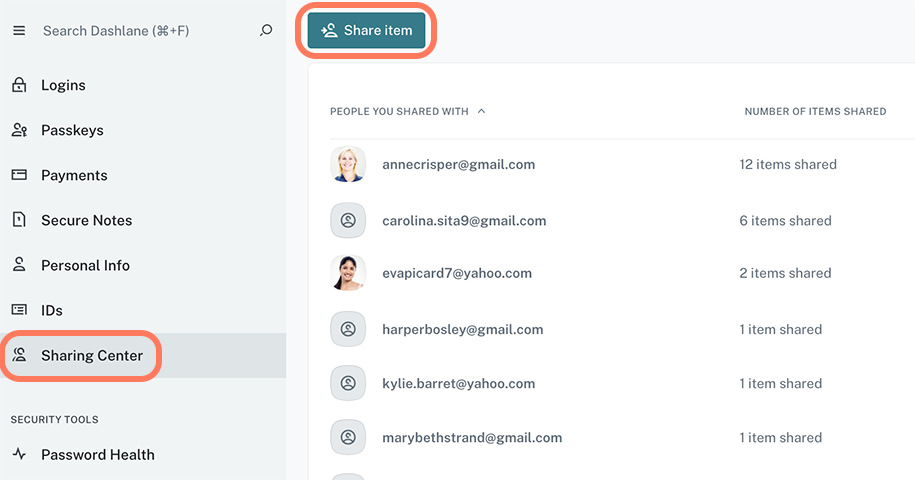Viewport: 915px width, 480px height.
Task: Select annecrisper@gmail.com
Action: (x=459, y=164)
